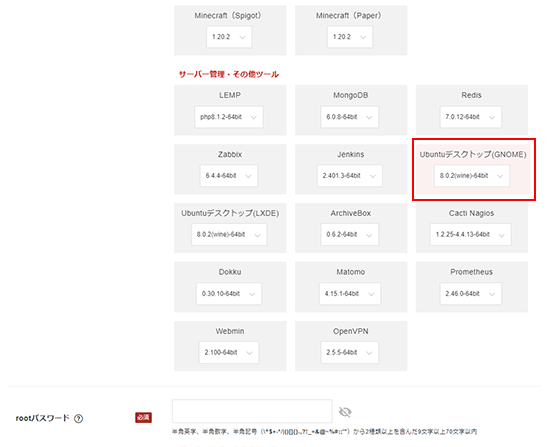
Task: Open Ubuntu GNOME desktop version dropdown
Action: [472, 175]
